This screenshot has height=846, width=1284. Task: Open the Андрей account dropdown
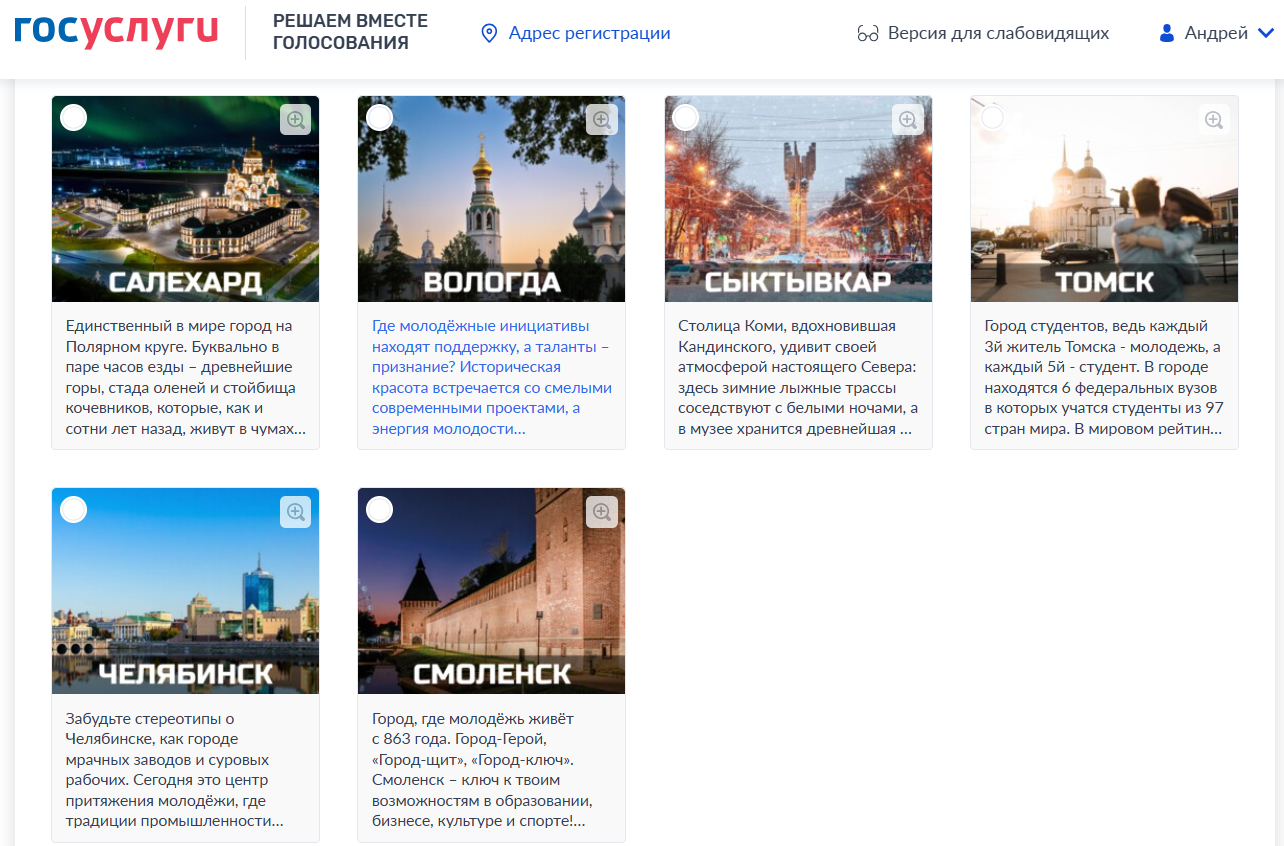coord(1215,34)
